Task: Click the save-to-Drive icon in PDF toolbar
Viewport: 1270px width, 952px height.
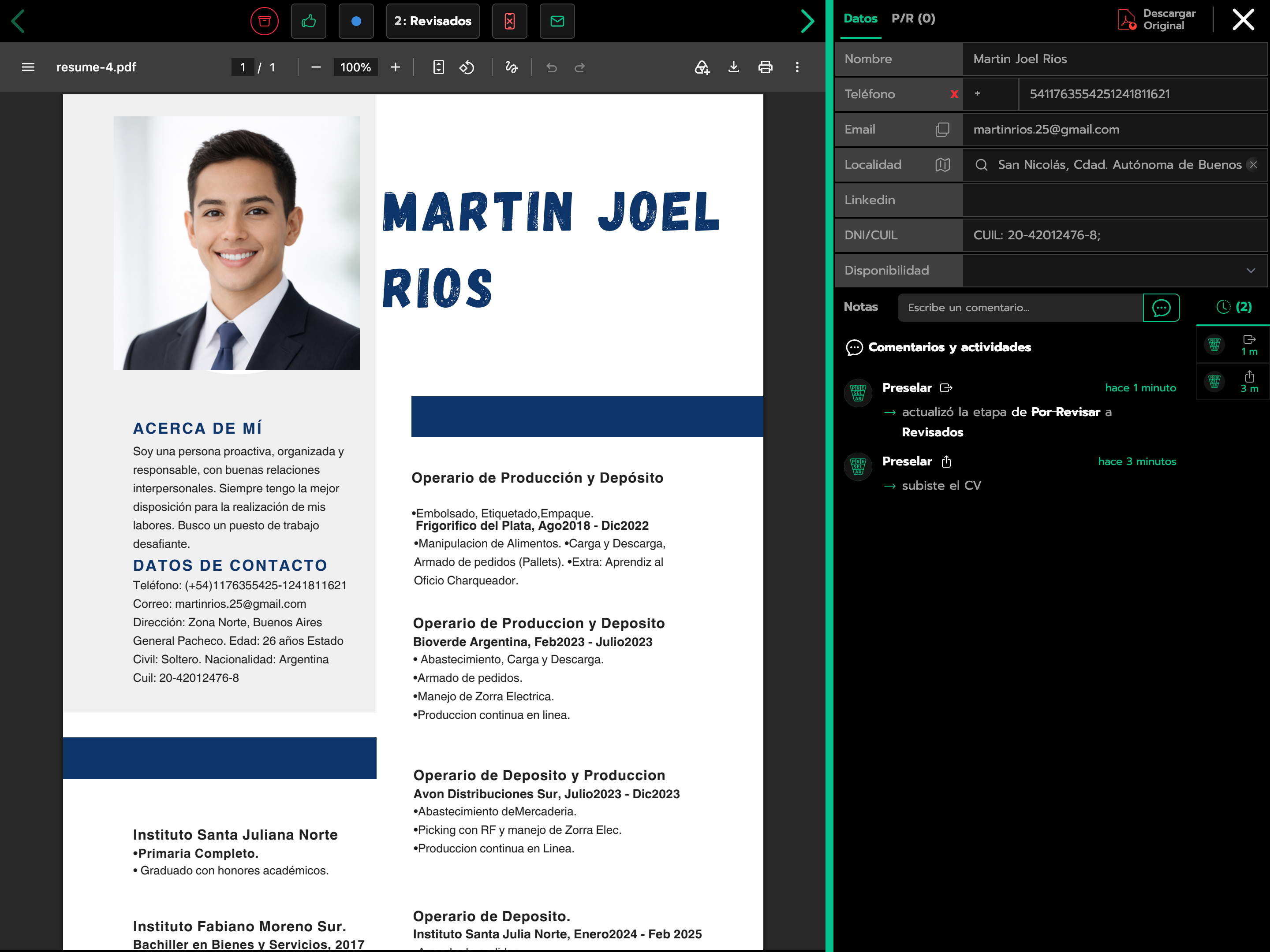Action: tap(702, 67)
